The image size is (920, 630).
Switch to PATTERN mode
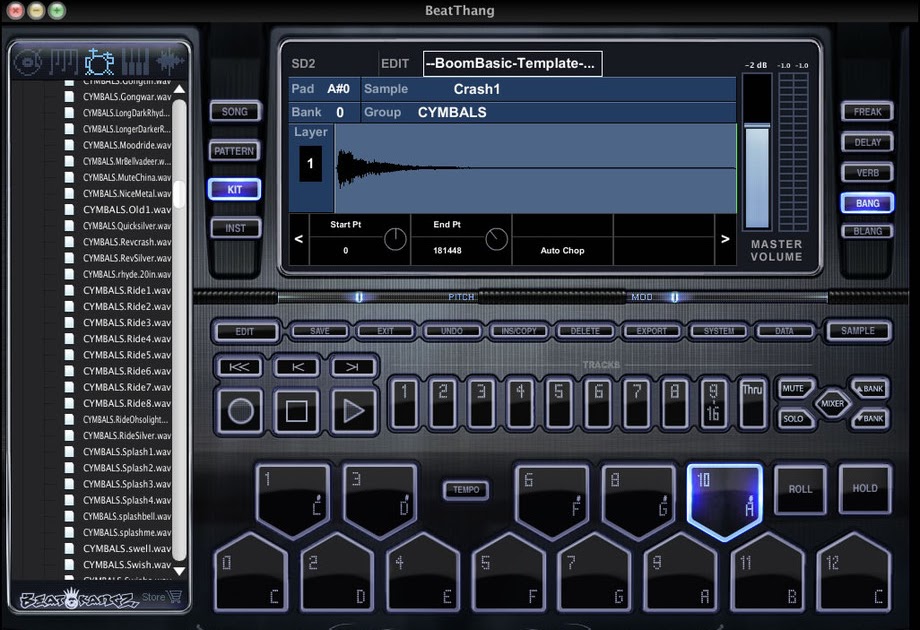coord(234,151)
